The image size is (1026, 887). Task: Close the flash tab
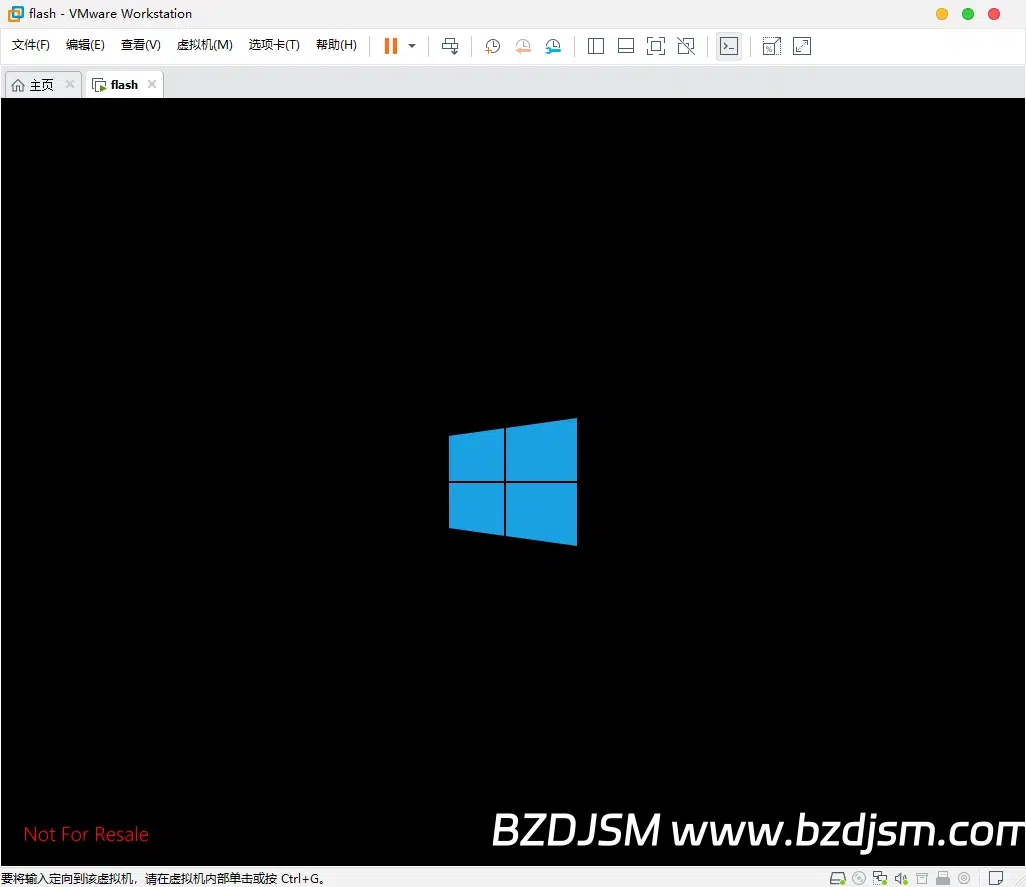coord(152,84)
